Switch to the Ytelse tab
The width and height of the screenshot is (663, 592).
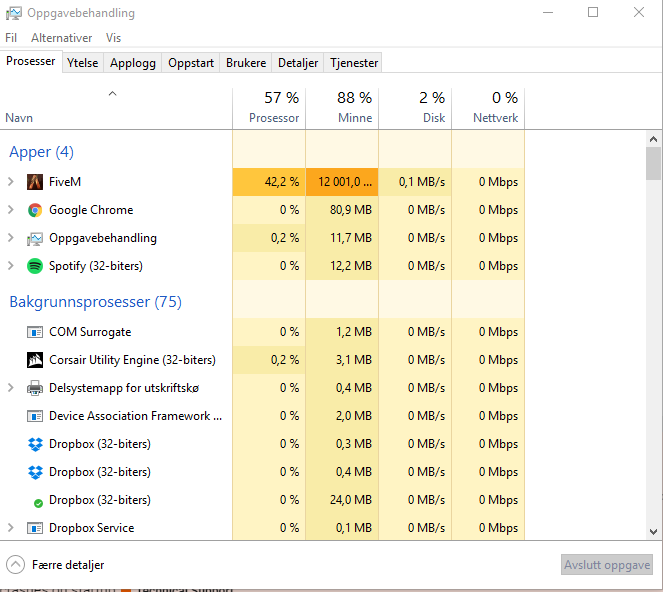coord(82,63)
